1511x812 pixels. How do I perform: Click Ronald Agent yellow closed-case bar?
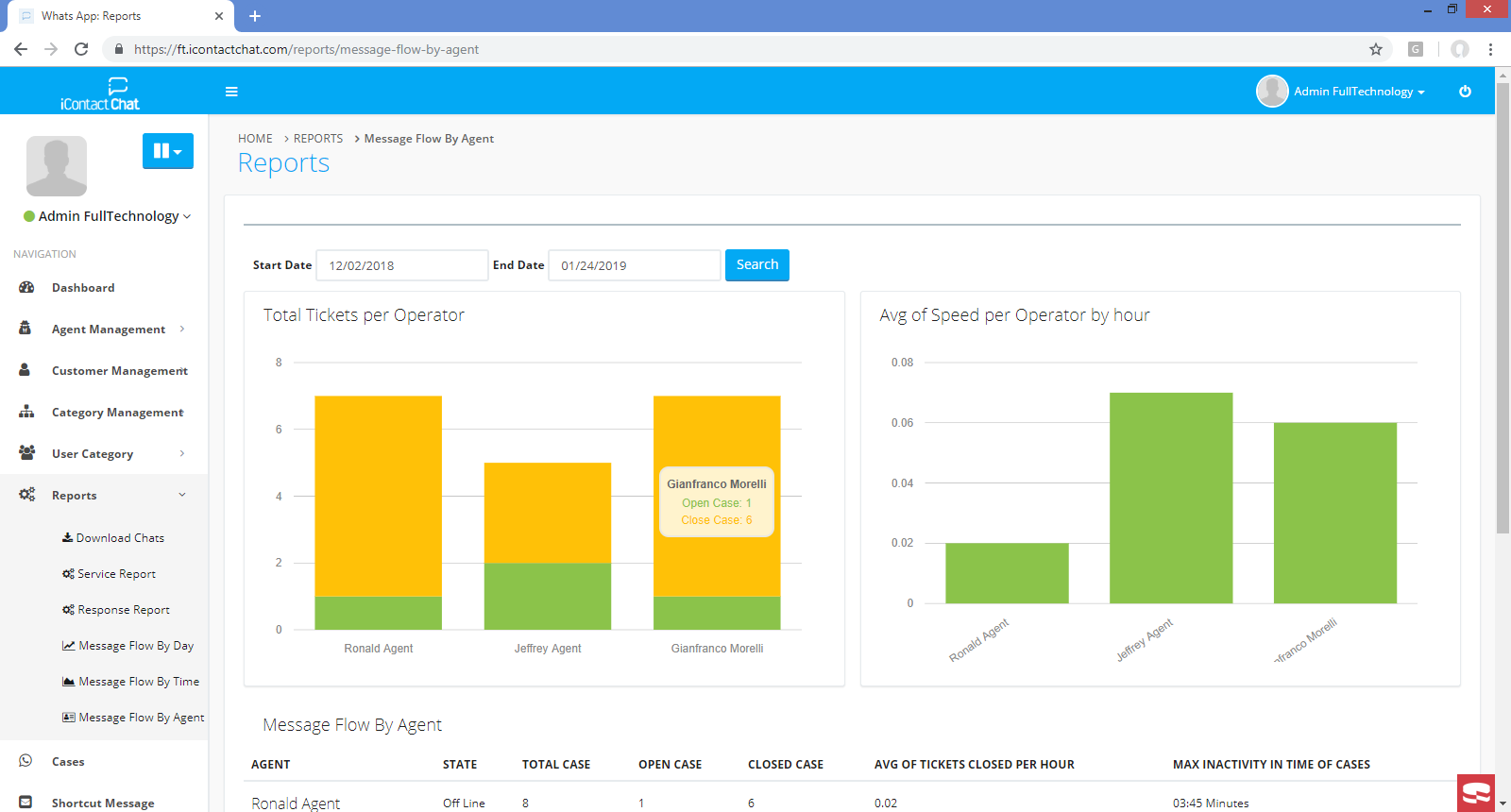pos(379,496)
